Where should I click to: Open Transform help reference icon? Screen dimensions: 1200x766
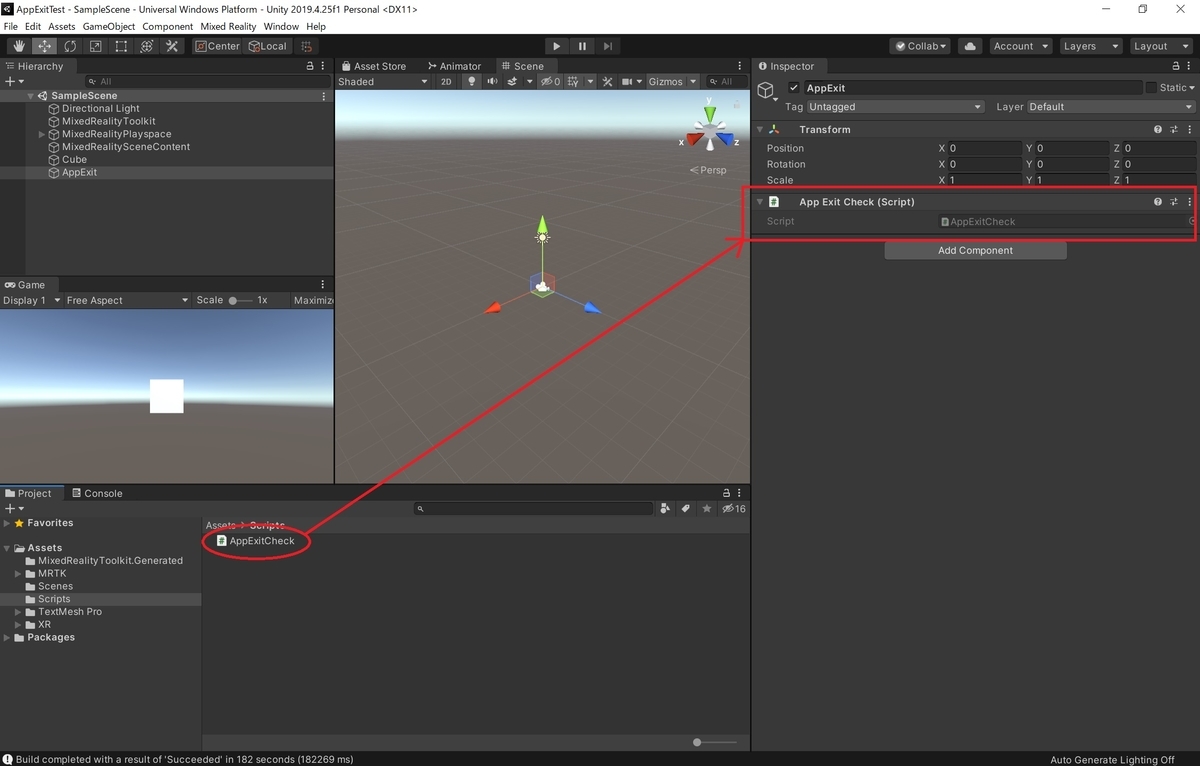coord(1158,129)
